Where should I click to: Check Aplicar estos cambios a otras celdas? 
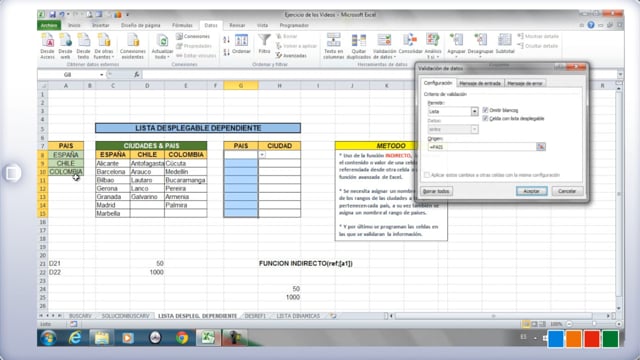pyautogui.click(x=427, y=175)
